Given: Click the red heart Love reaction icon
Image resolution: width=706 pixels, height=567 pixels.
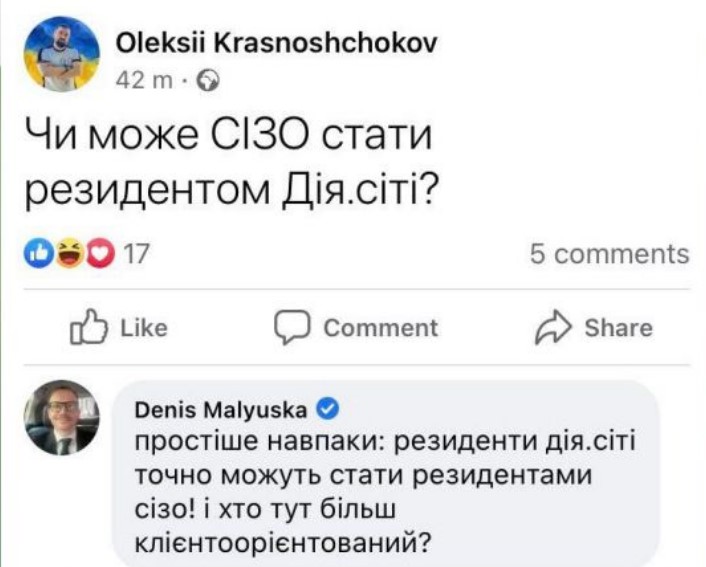Looking at the screenshot, I should point(100,254).
